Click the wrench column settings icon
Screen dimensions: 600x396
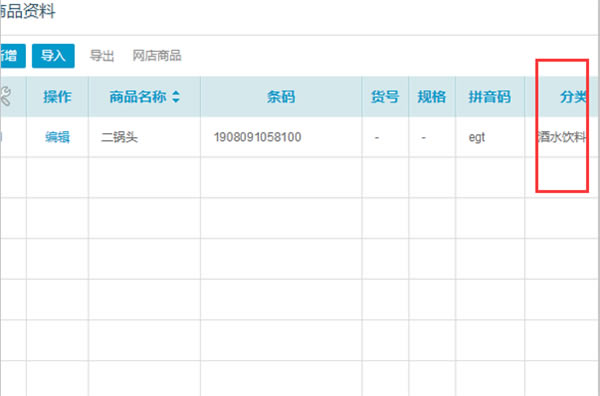(5, 96)
